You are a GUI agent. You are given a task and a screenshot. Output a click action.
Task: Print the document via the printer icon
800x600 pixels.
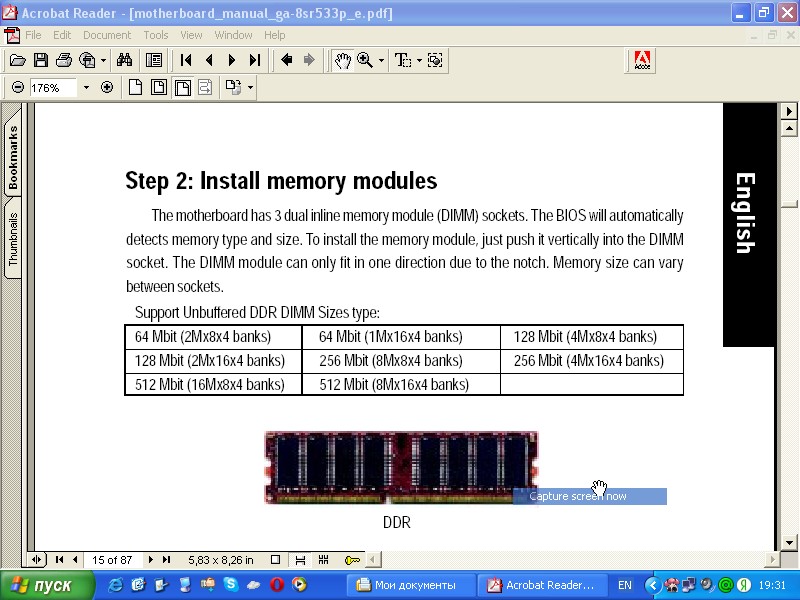[64, 60]
